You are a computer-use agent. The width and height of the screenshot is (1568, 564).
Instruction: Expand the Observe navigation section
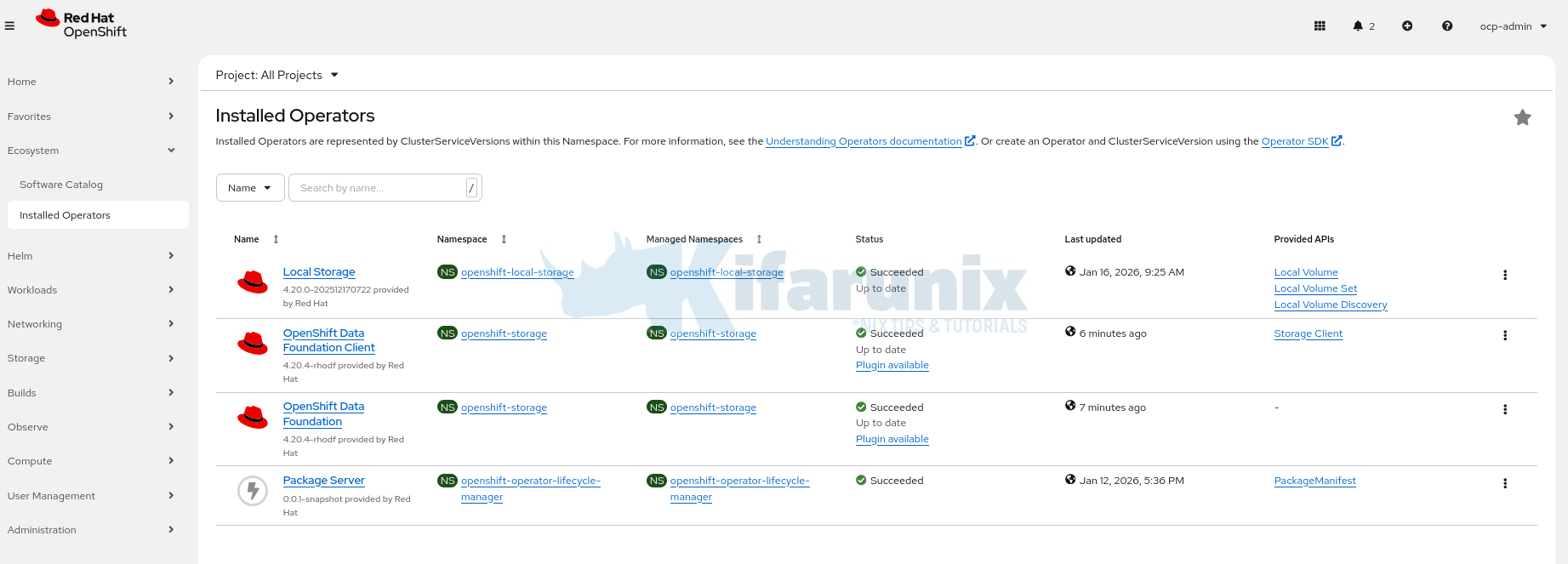(x=90, y=427)
